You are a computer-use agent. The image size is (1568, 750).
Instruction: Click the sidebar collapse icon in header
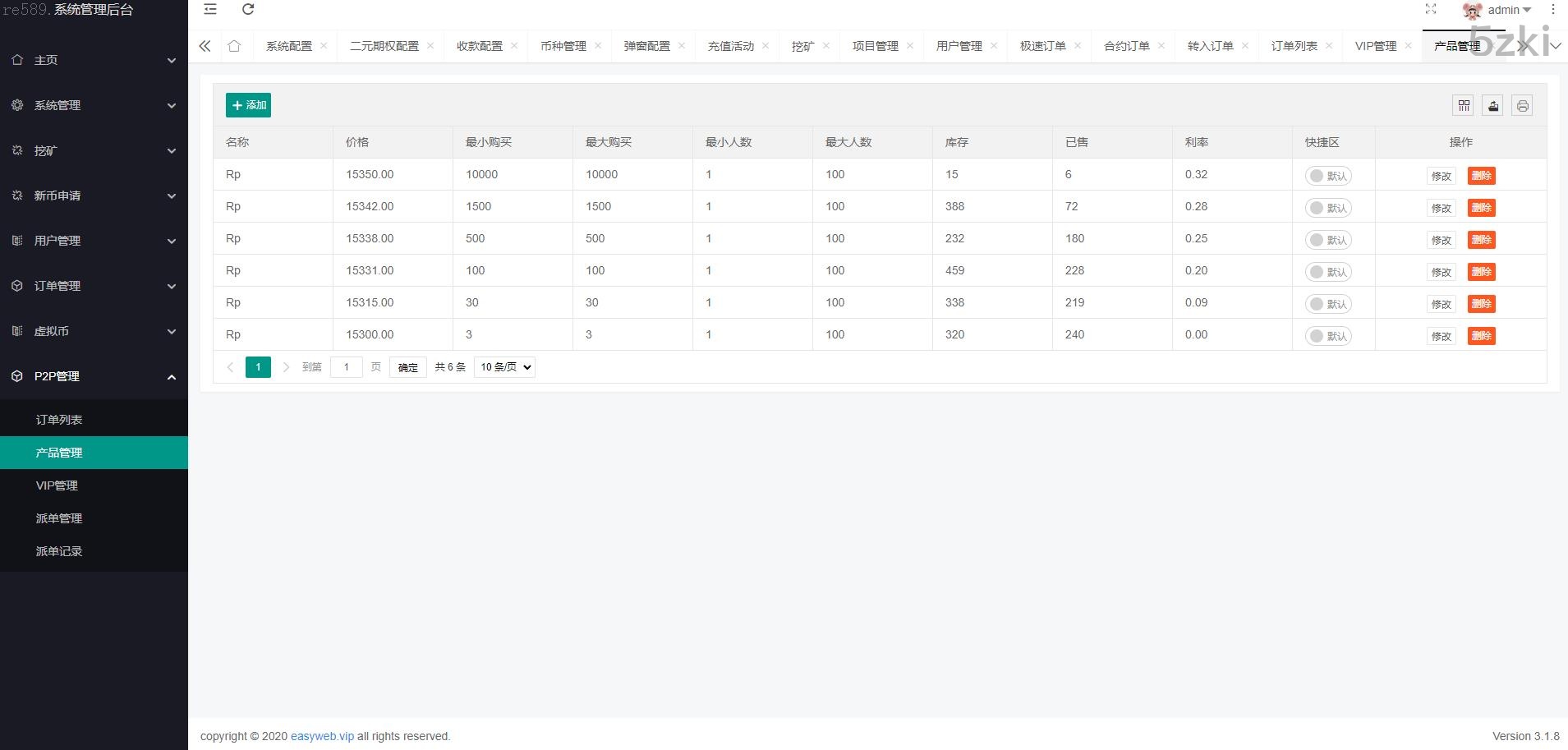[x=210, y=10]
